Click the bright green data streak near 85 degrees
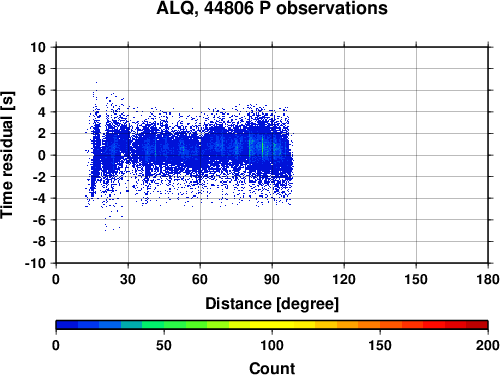Viewport: 500px width, 375px height. 263,146
